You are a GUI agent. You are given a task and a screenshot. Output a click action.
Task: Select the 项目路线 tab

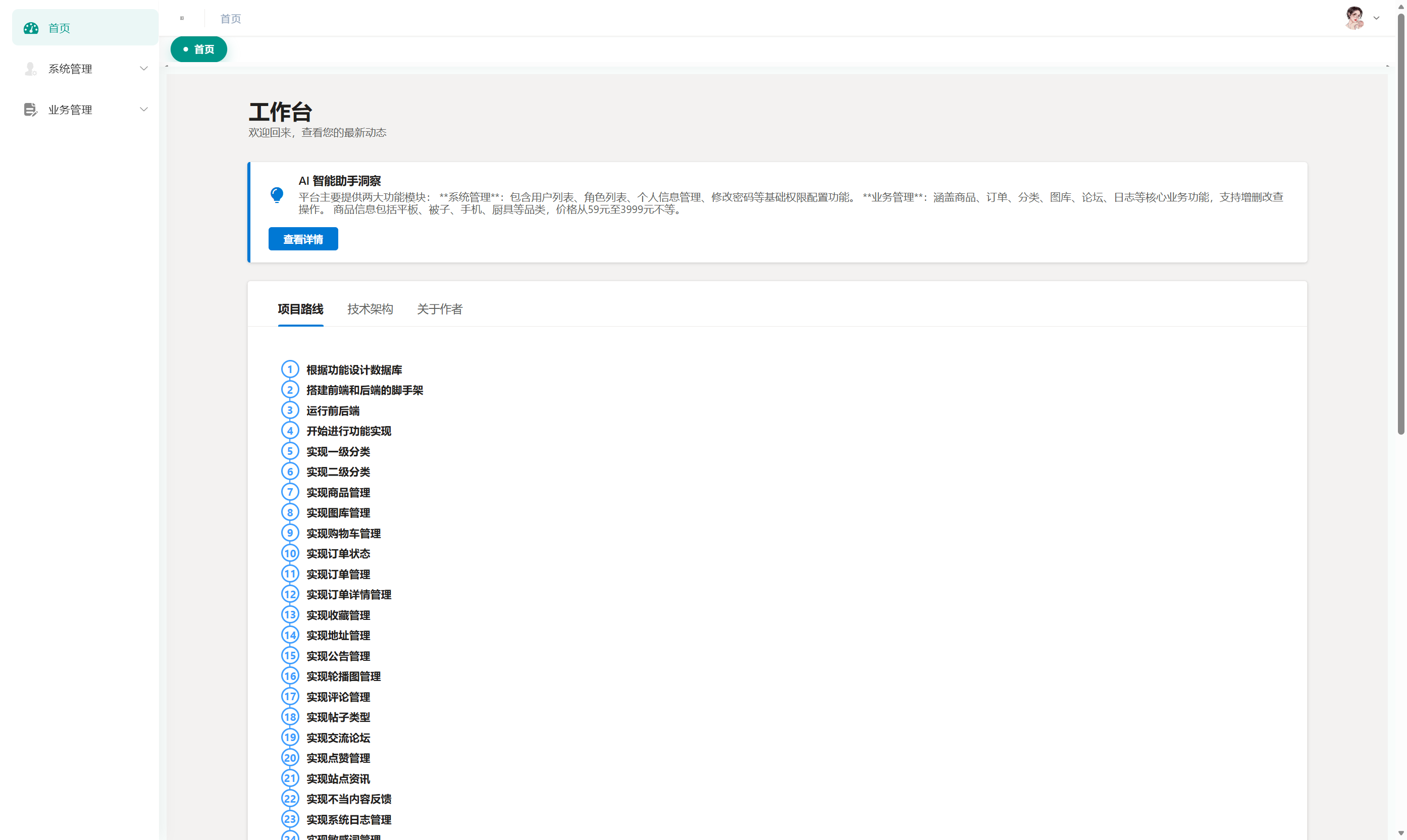pyautogui.click(x=300, y=308)
